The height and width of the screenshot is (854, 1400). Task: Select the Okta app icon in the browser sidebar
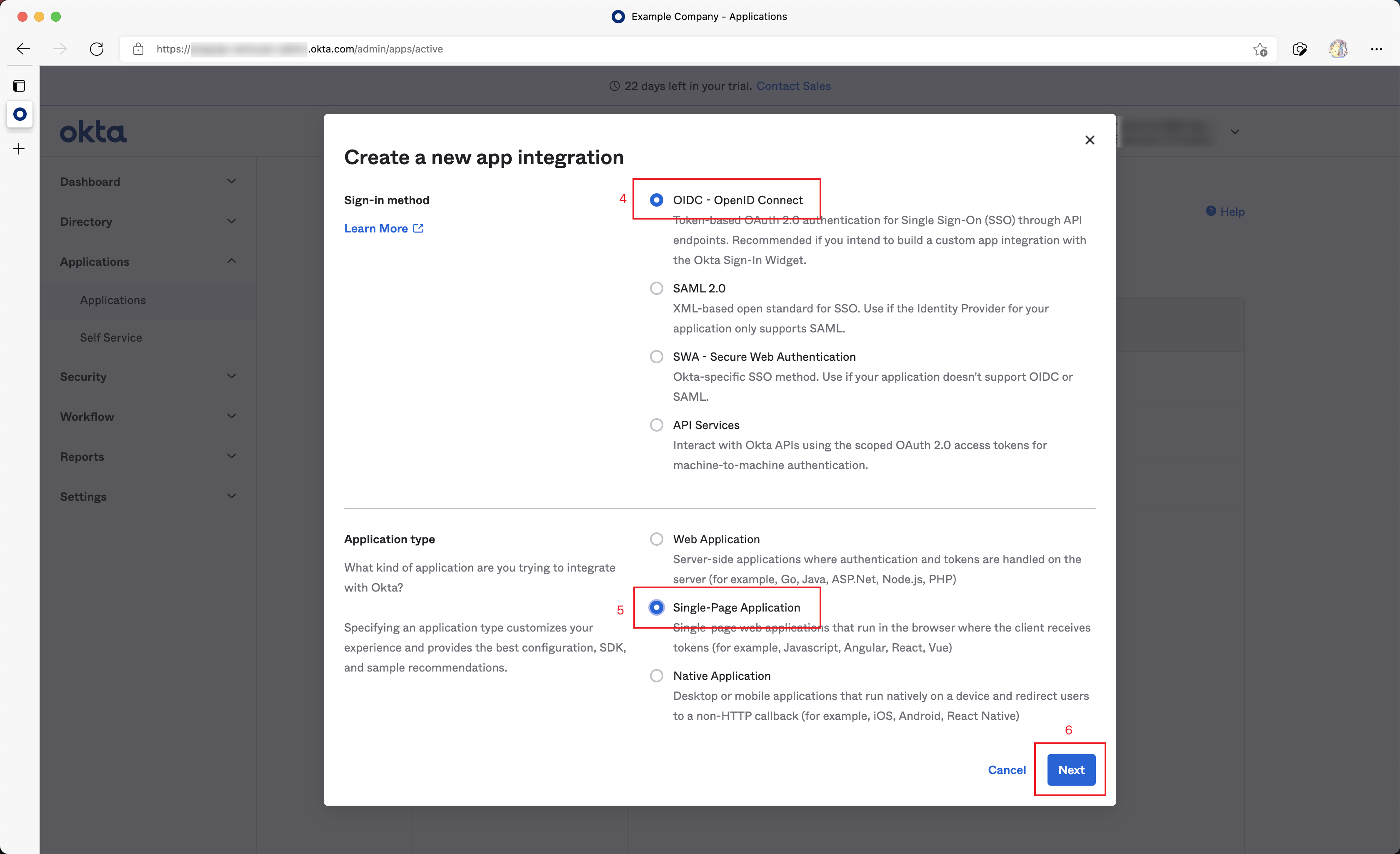[19, 114]
